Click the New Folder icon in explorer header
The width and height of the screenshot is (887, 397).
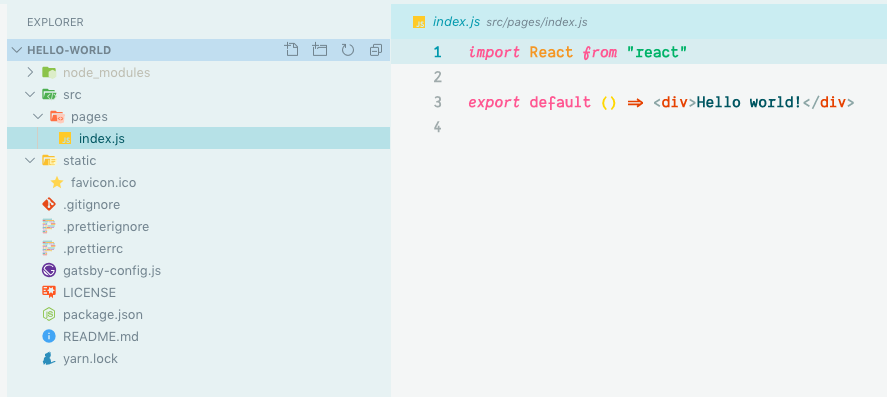click(320, 50)
